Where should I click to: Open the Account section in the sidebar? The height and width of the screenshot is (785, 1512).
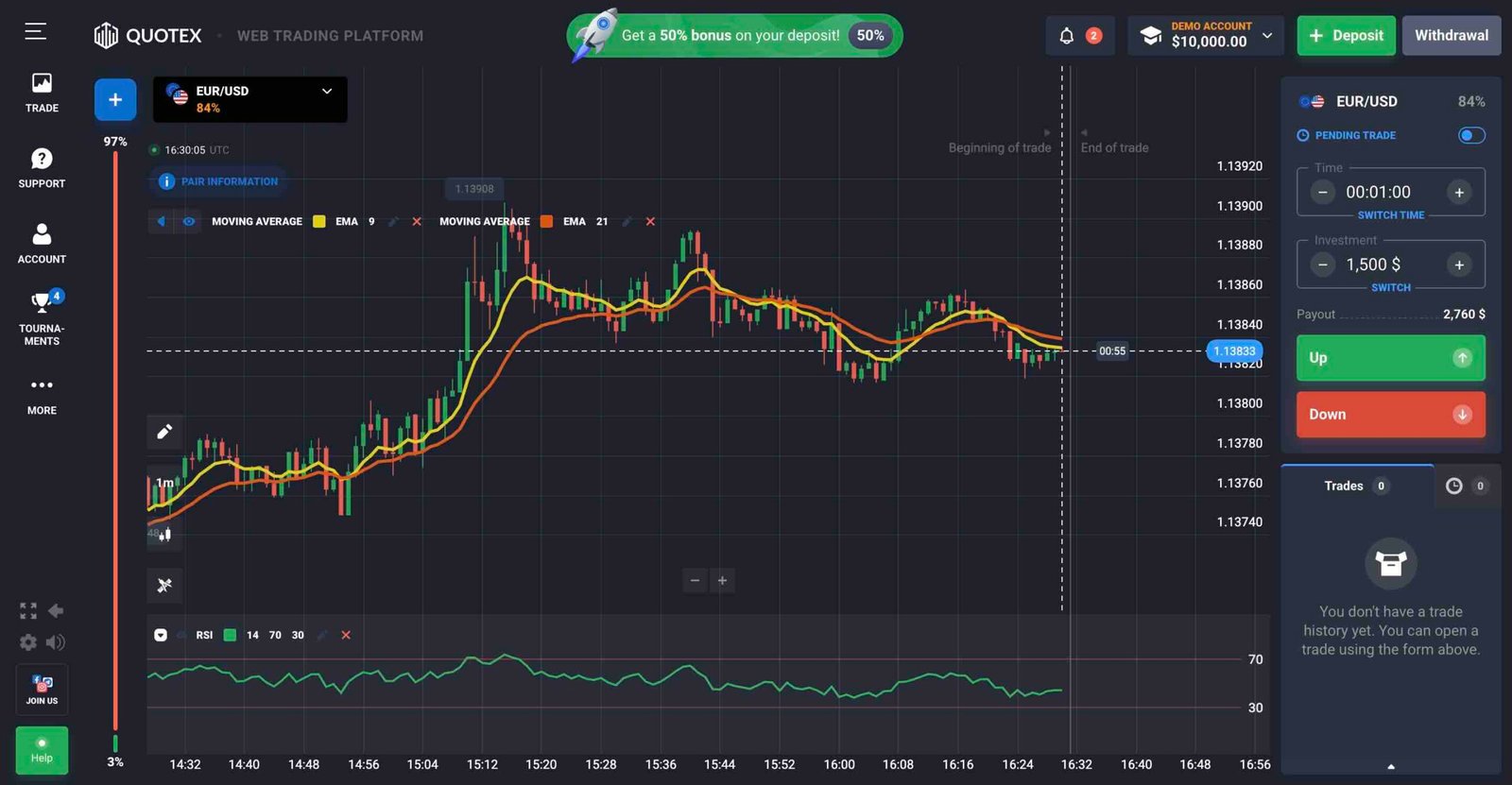point(42,244)
